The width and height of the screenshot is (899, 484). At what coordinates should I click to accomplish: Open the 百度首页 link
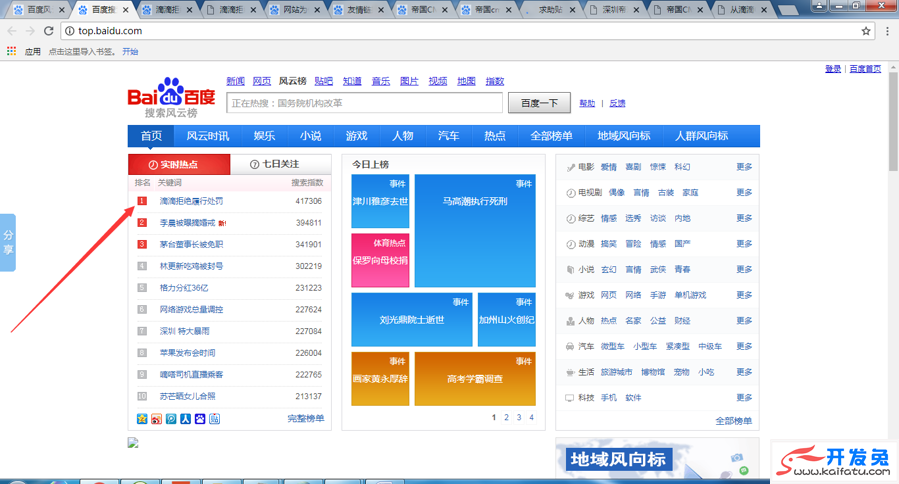pos(865,69)
